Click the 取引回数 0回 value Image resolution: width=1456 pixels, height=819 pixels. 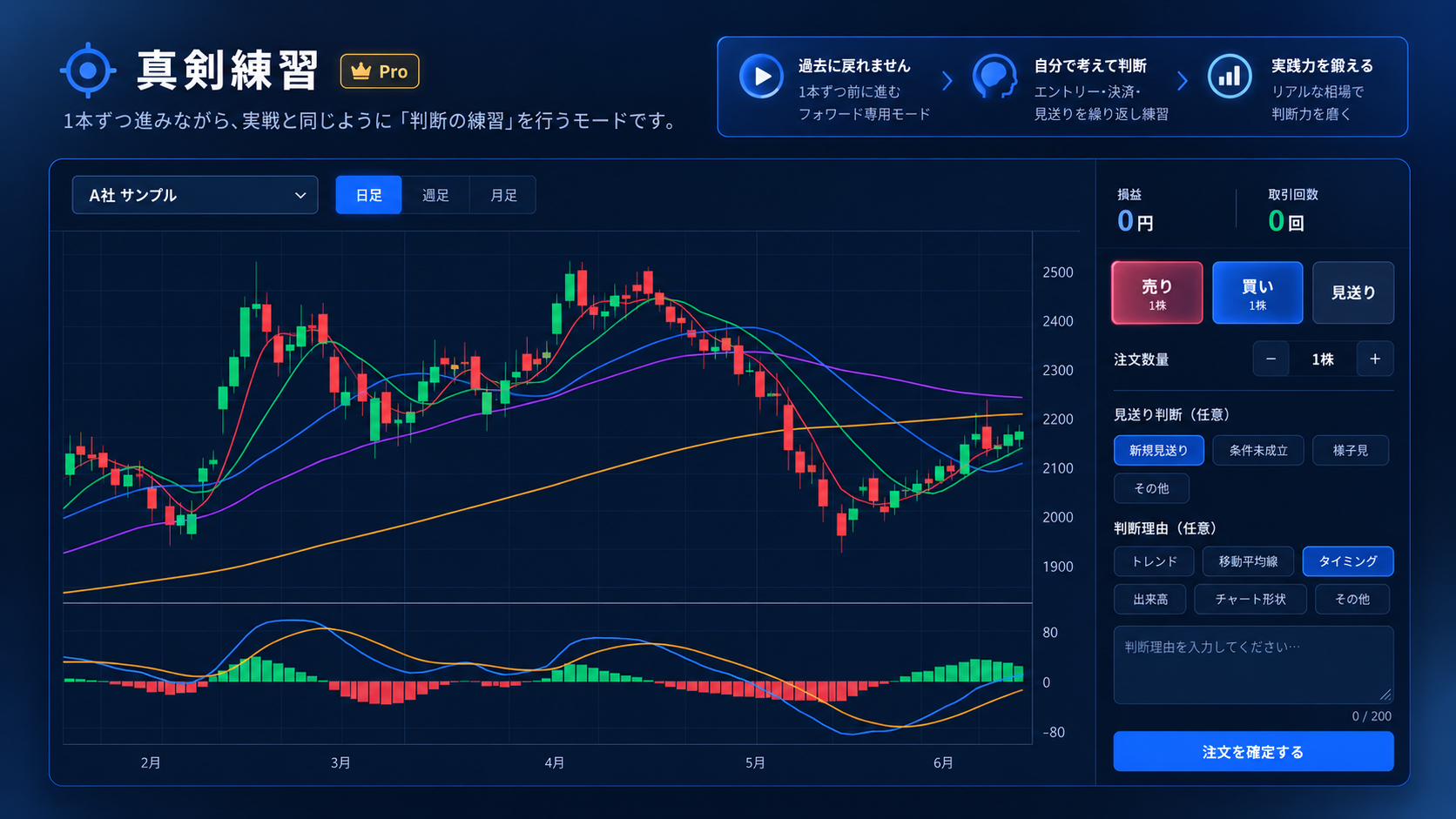click(x=1286, y=221)
